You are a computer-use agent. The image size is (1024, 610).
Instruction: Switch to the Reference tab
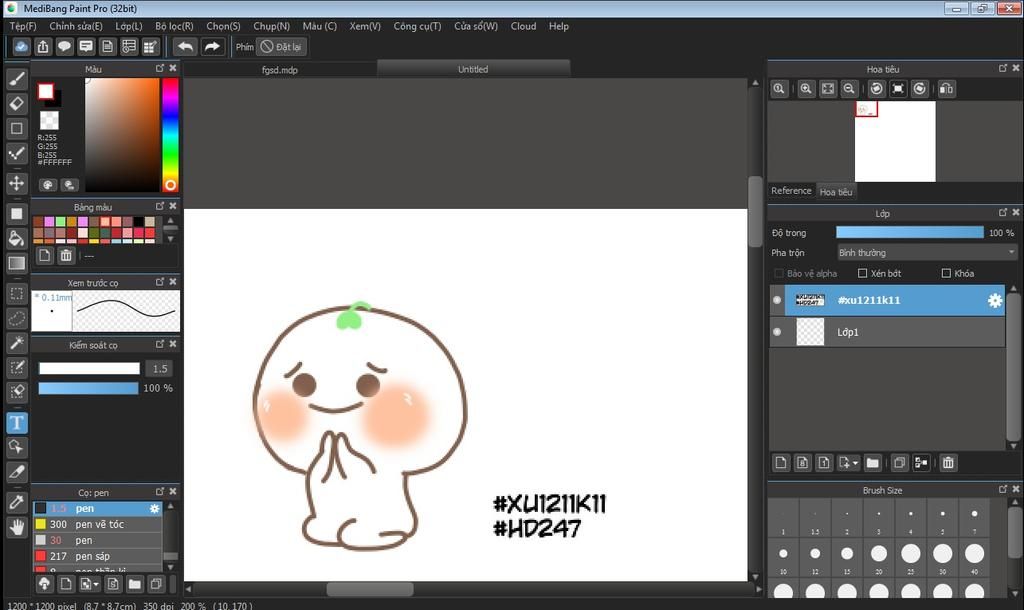coord(791,191)
